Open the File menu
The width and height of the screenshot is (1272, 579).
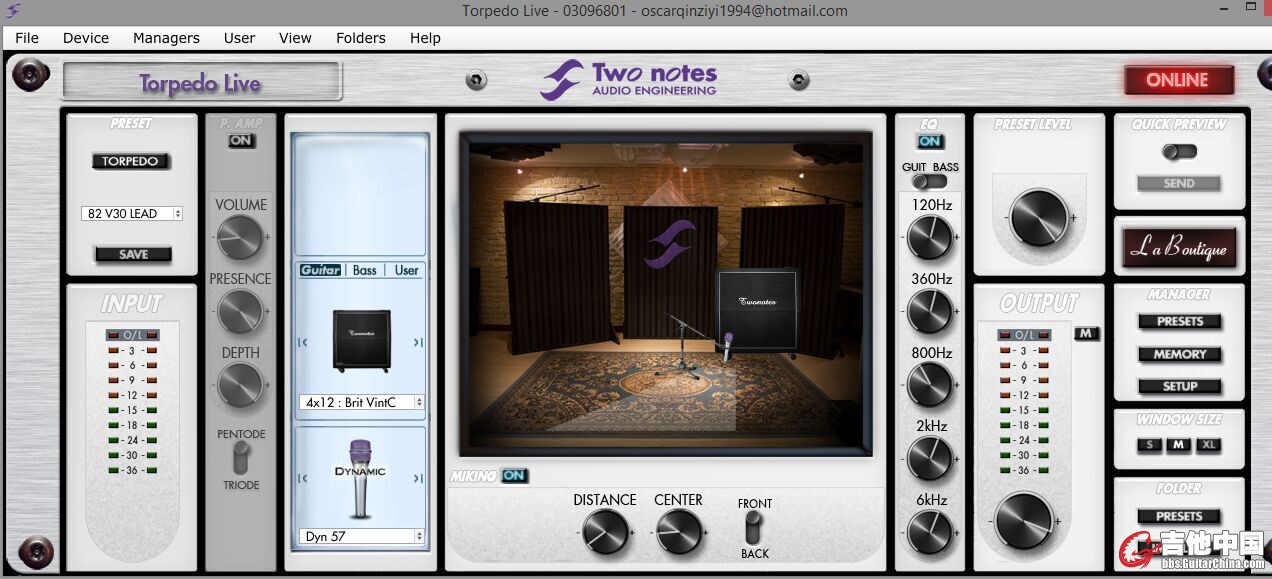[27, 38]
